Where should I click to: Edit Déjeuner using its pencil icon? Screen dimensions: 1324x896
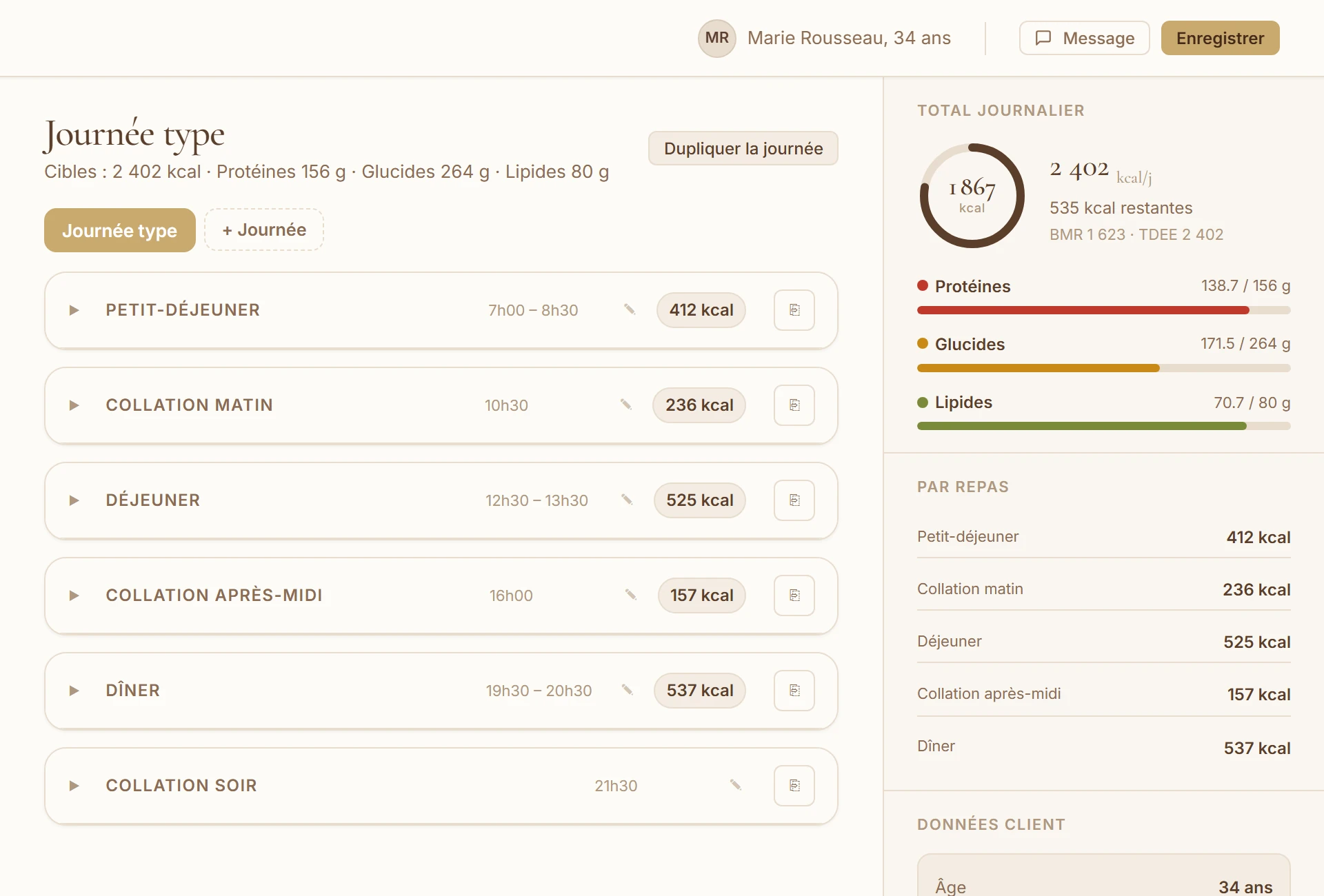(627, 500)
